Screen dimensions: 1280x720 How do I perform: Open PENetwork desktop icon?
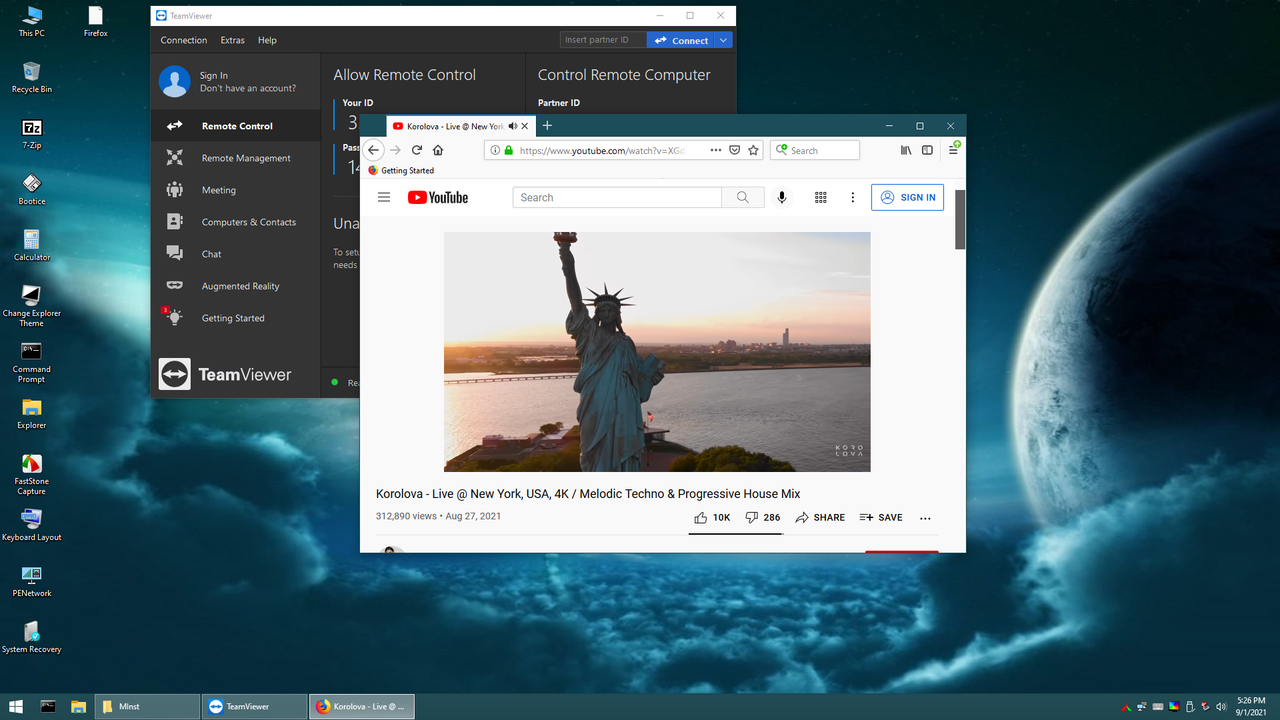click(x=32, y=581)
